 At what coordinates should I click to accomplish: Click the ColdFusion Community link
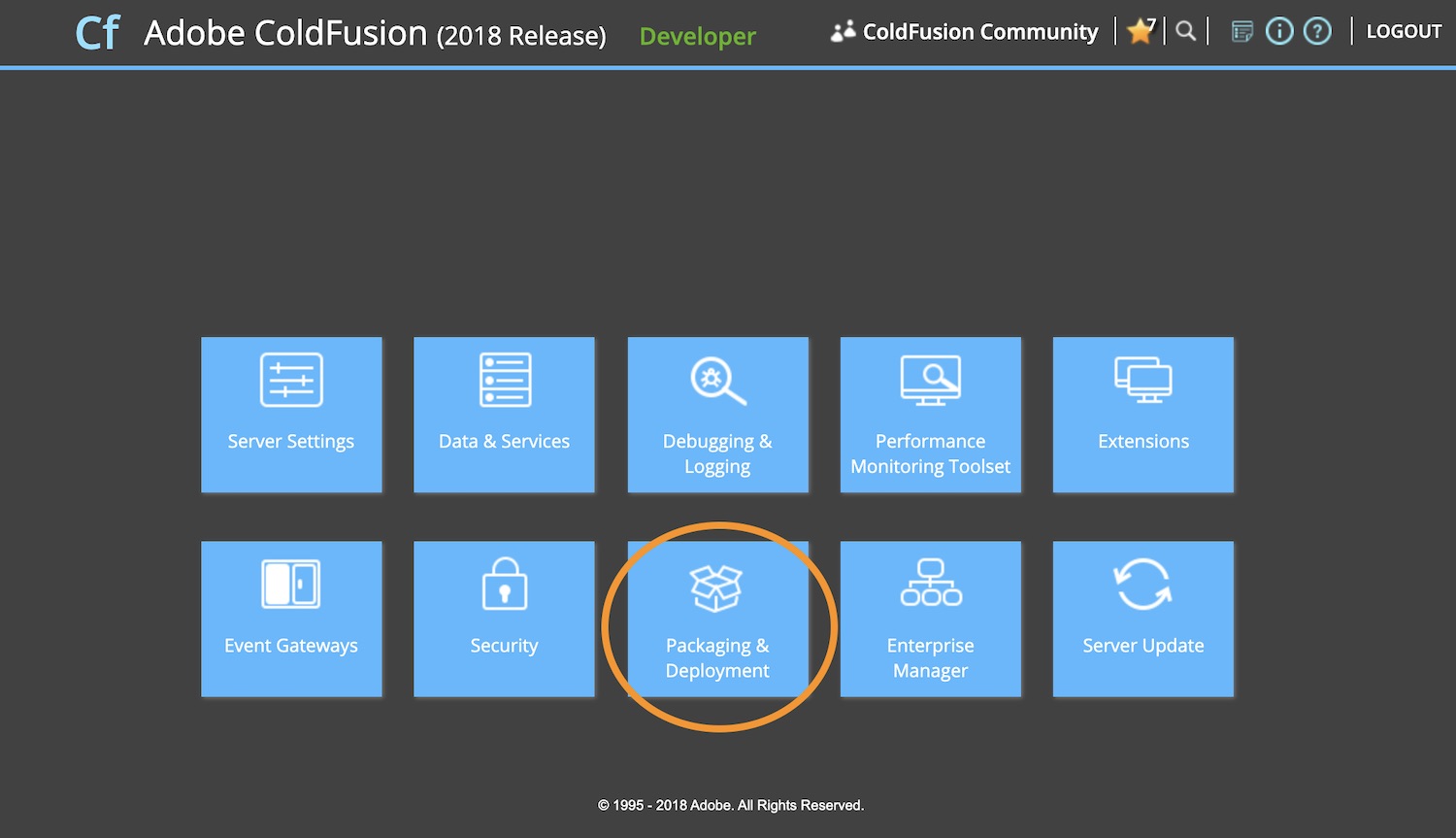click(965, 31)
